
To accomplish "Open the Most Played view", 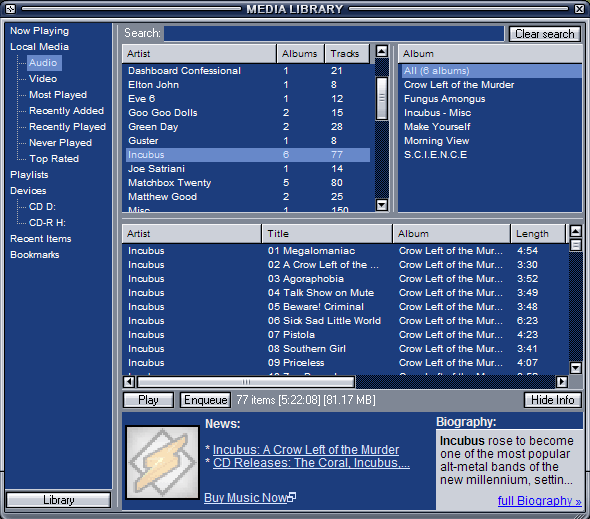I will pos(58,95).
